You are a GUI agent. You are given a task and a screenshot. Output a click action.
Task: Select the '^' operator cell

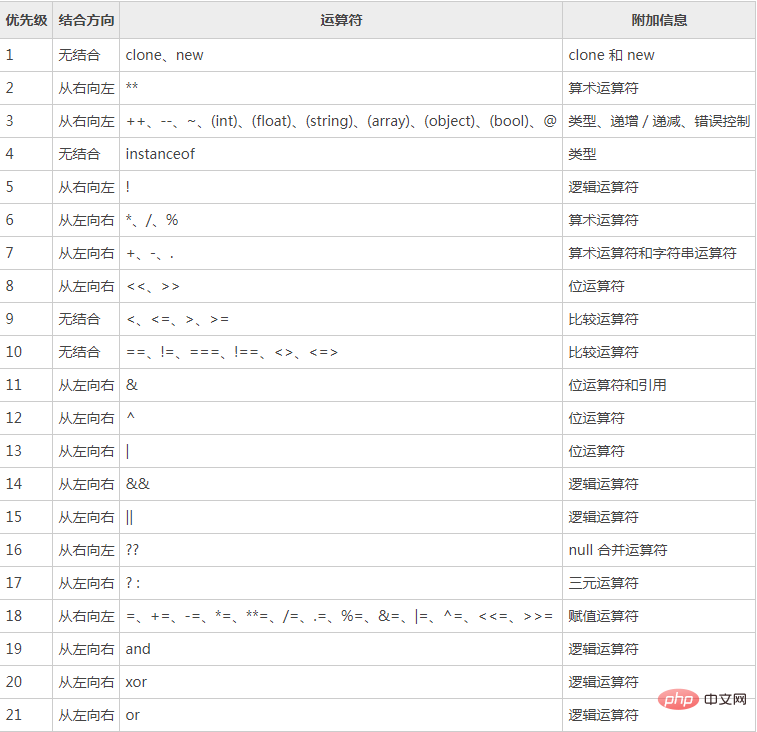[341, 418]
